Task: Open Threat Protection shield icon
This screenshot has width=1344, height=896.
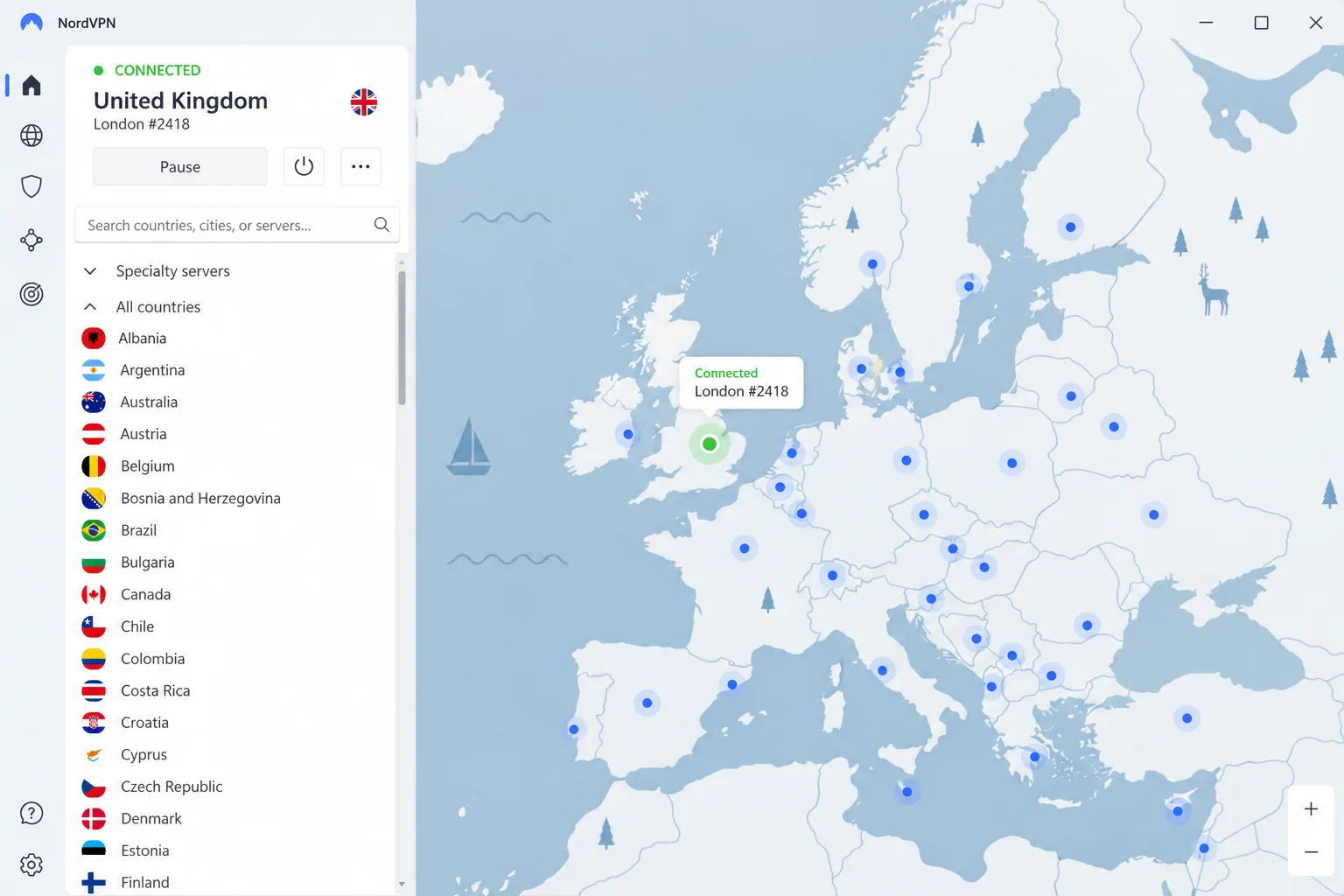Action: point(31,186)
